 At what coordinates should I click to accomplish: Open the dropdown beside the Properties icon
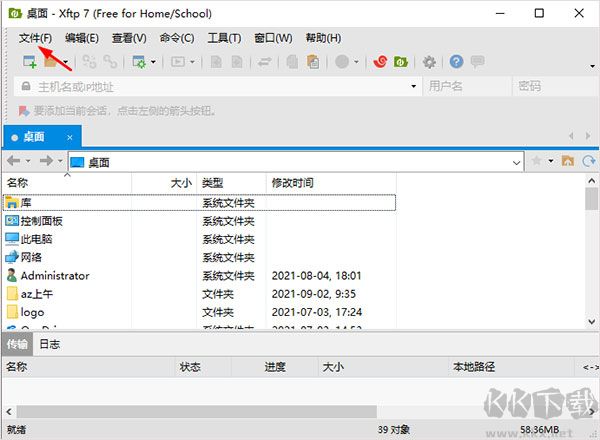point(153,62)
